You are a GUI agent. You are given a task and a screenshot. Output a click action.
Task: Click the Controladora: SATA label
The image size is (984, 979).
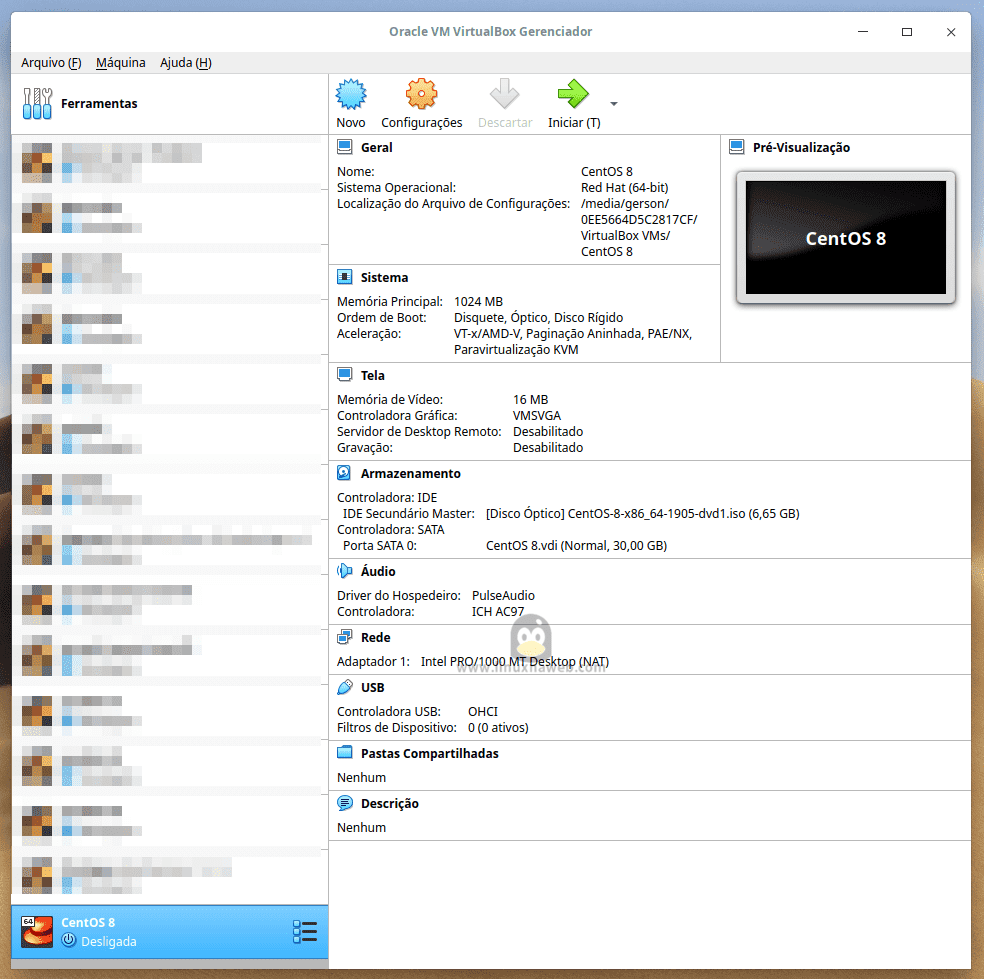pos(390,529)
